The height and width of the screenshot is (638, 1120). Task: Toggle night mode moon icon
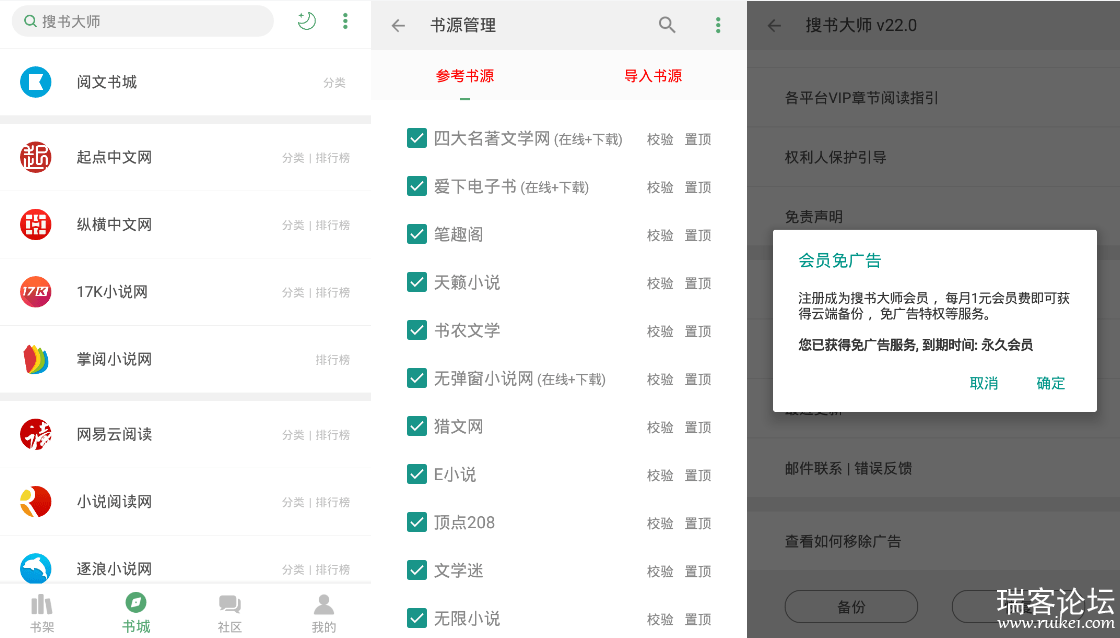[307, 21]
